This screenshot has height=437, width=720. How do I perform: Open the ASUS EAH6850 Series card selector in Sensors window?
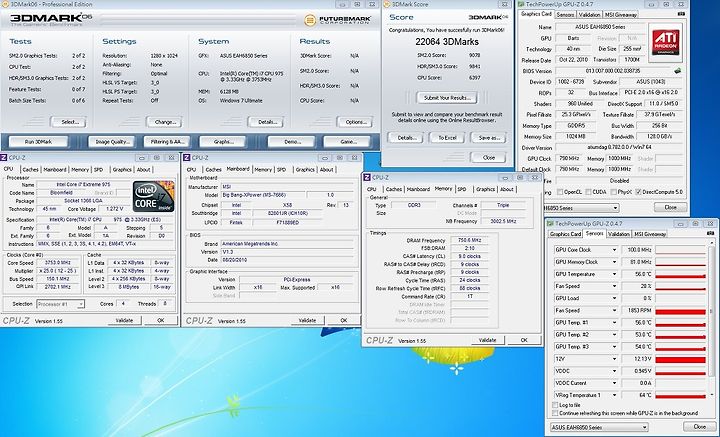tap(599, 427)
